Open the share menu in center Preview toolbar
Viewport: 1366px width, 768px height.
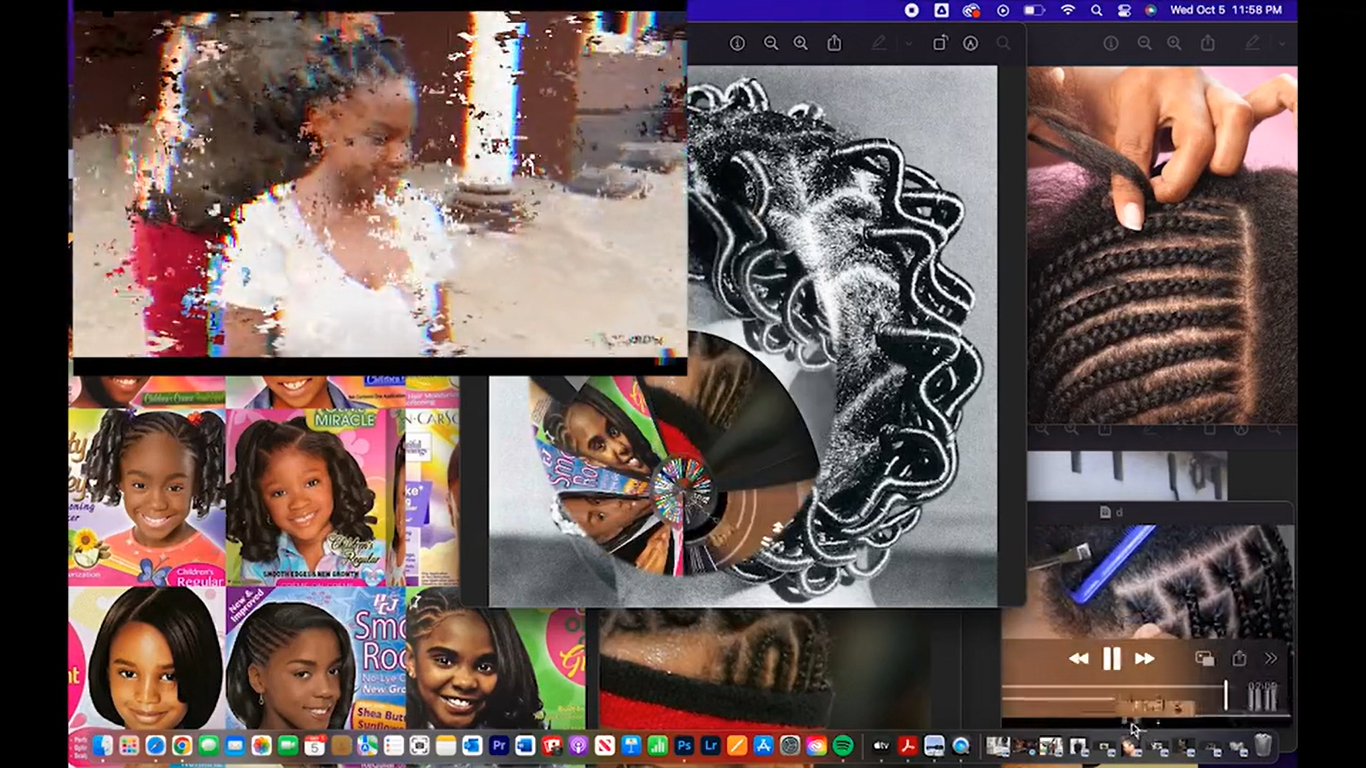pyautogui.click(x=834, y=44)
